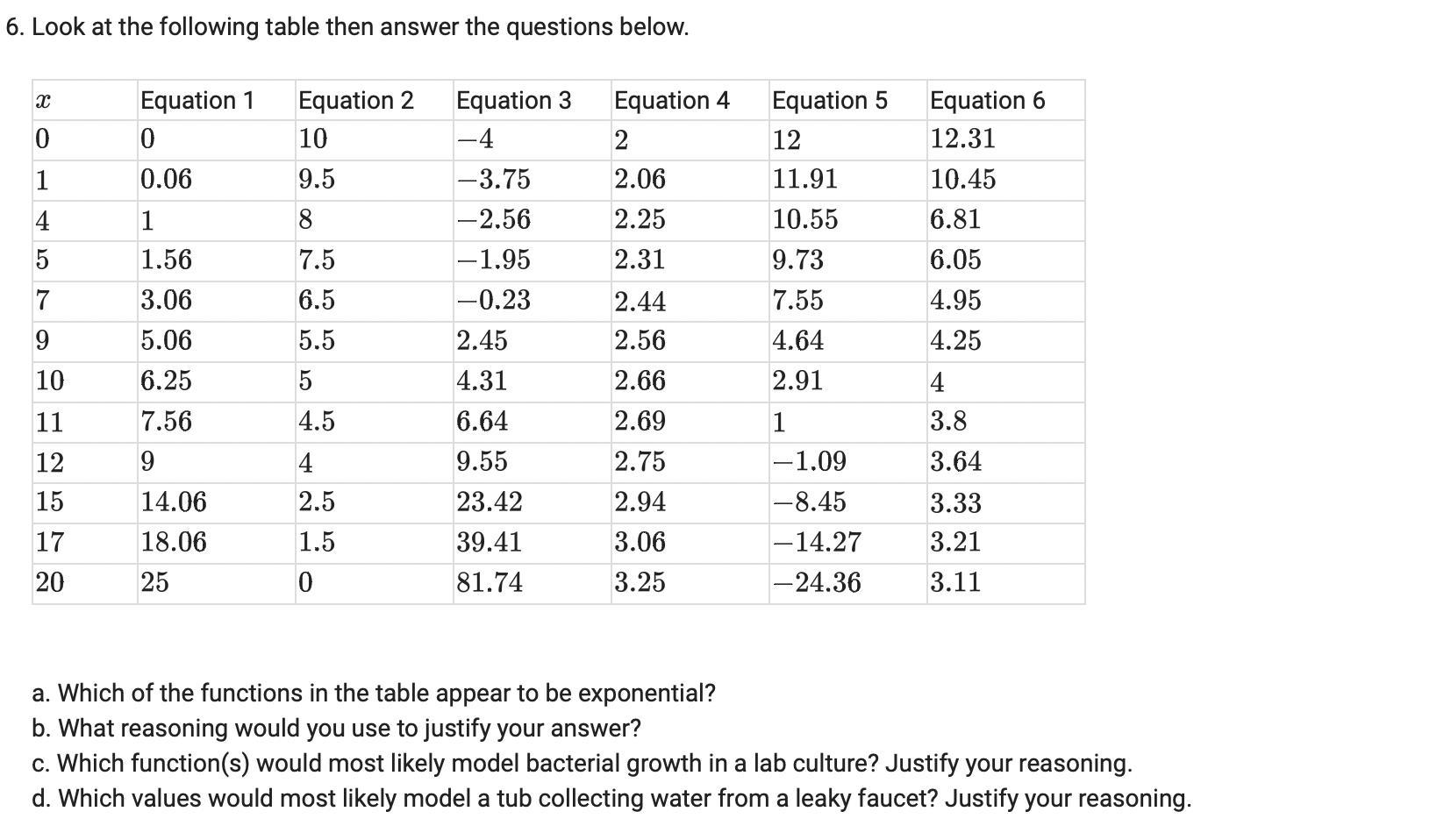Select question c about bacterial growth
Image resolution: width=1444 pixels, height=840 pixels.
(x=582, y=764)
